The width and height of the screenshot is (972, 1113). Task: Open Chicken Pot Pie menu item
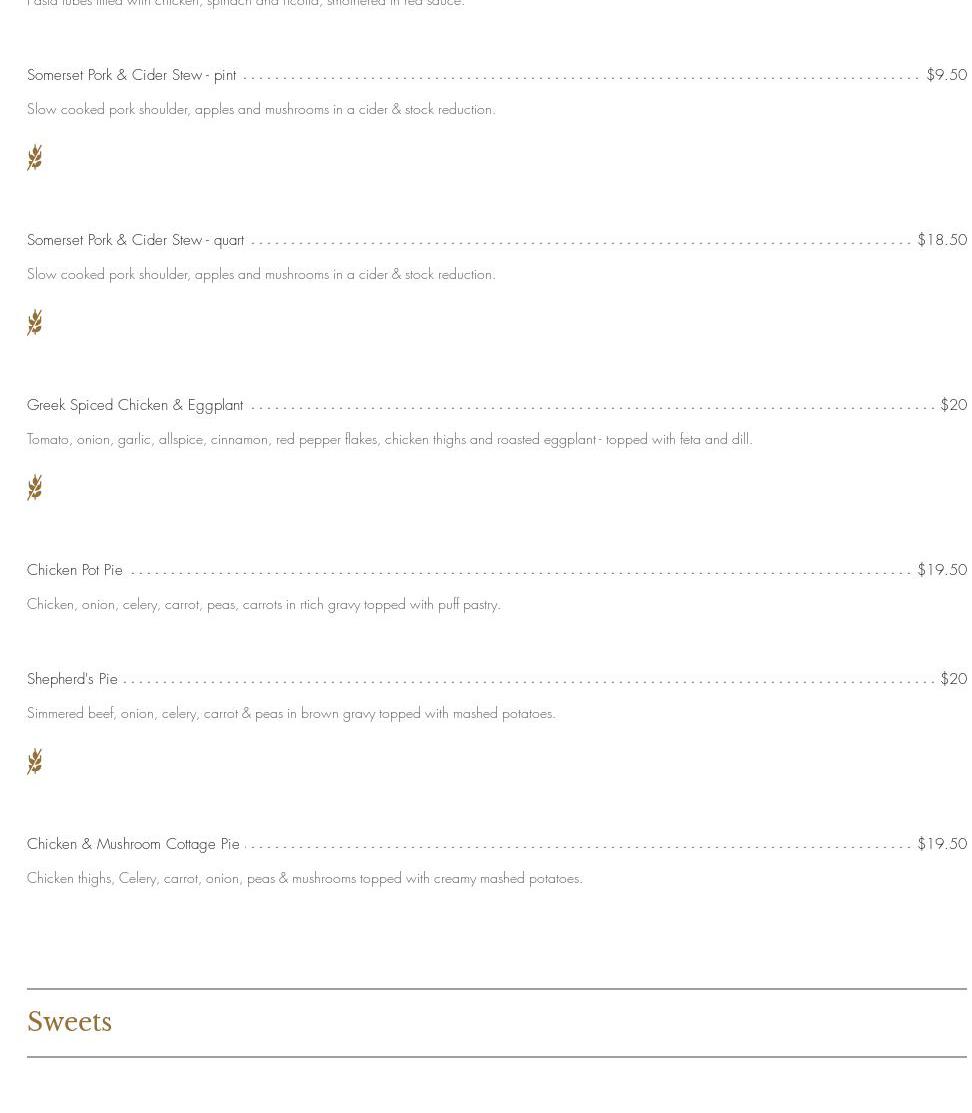pyautogui.click(x=75, y=570)
